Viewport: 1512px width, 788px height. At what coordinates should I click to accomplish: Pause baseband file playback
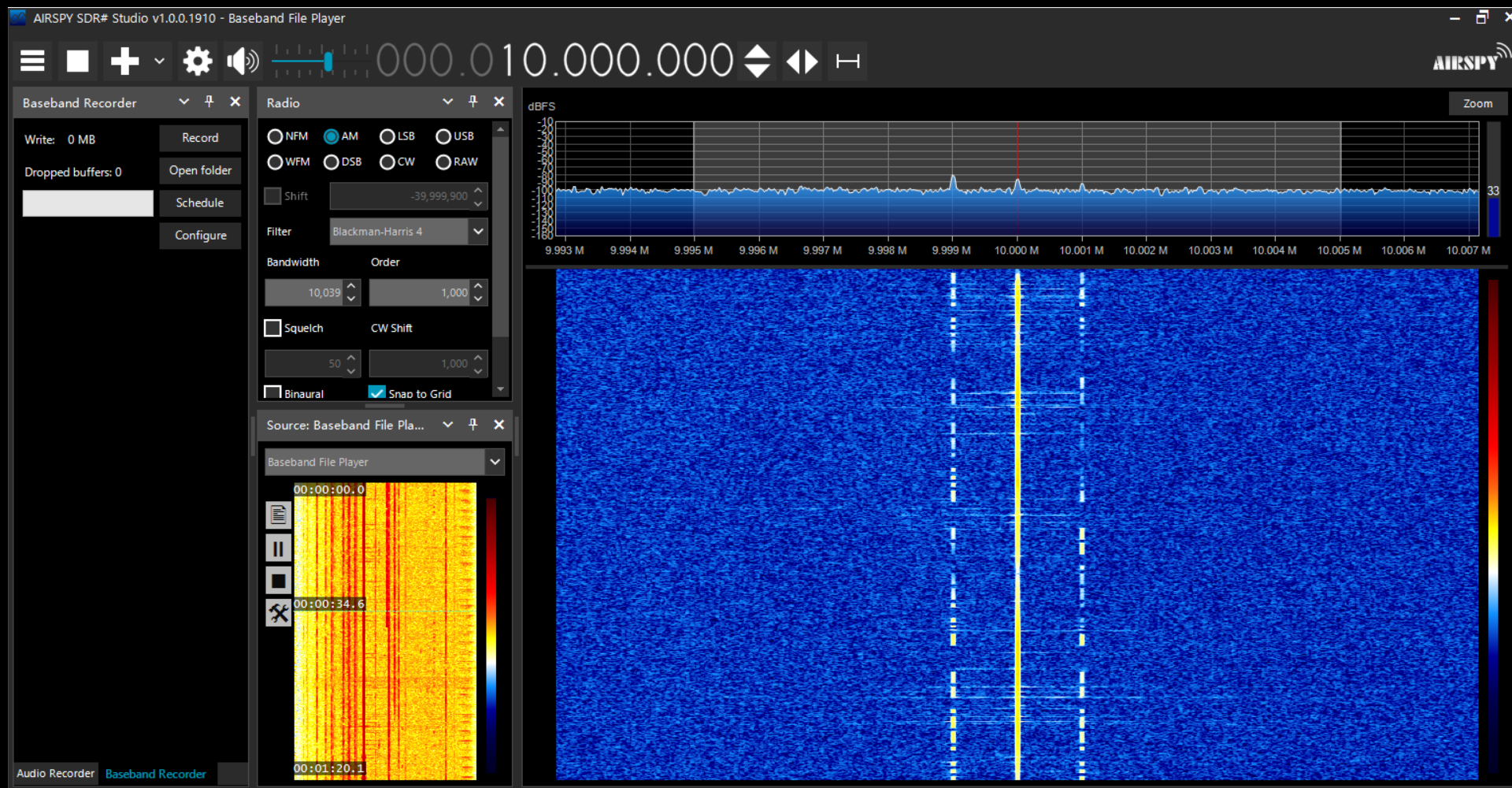(x=278, y=548)
